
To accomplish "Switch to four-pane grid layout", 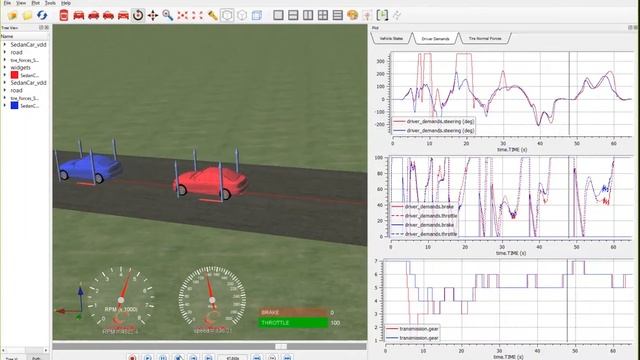I will tap(323, 16).
